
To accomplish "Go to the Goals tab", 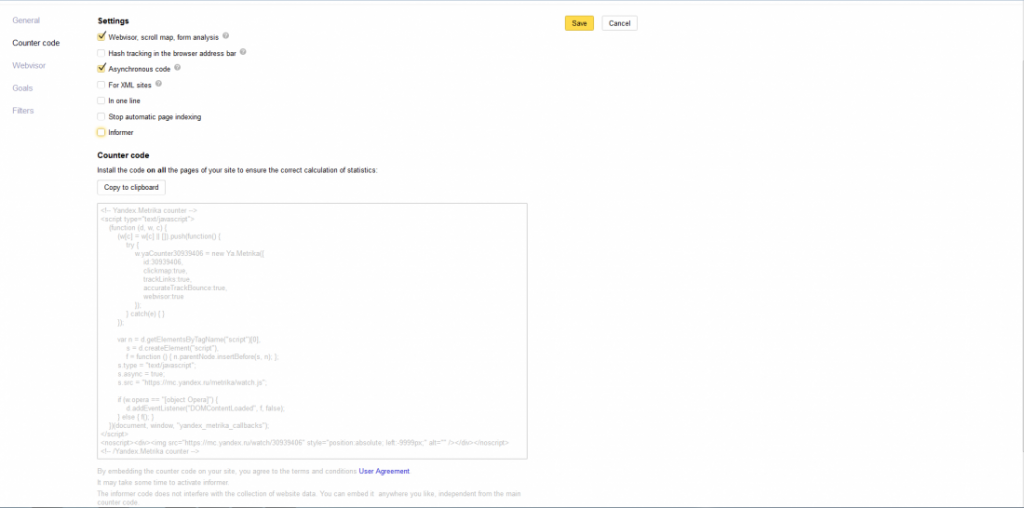I will click(x=22, y=88).
